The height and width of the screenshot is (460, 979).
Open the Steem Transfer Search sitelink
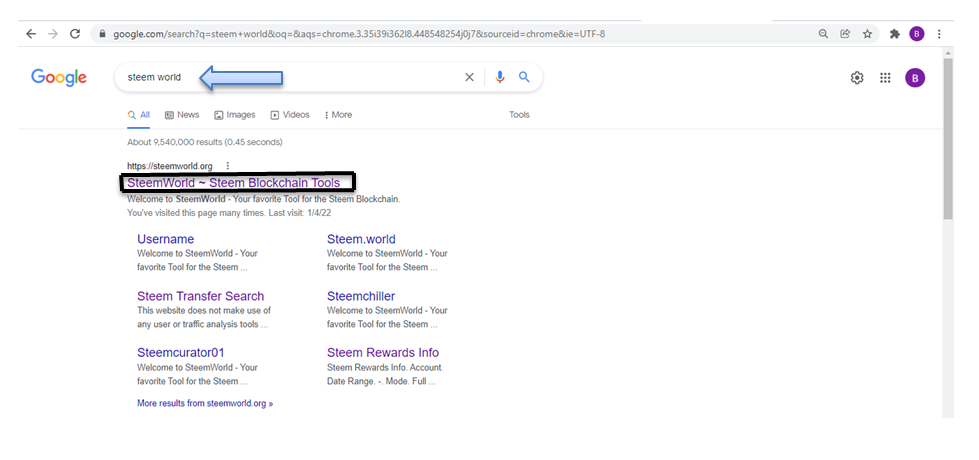200,296
